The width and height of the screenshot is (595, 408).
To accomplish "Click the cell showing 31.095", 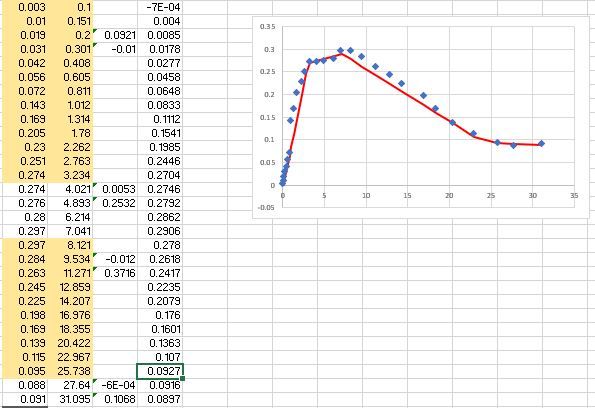I will (70, 399).
